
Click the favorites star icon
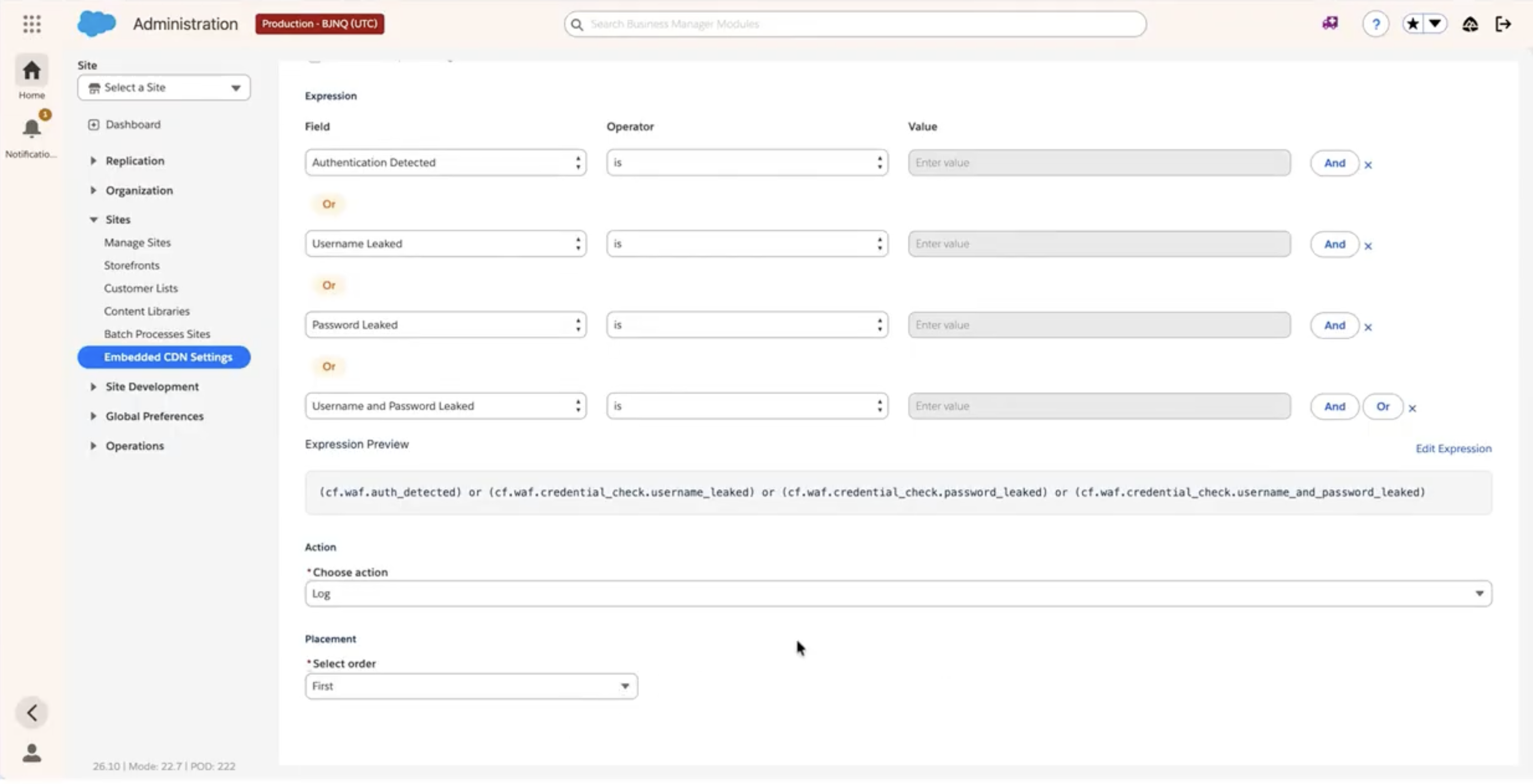pos(1413,24)
